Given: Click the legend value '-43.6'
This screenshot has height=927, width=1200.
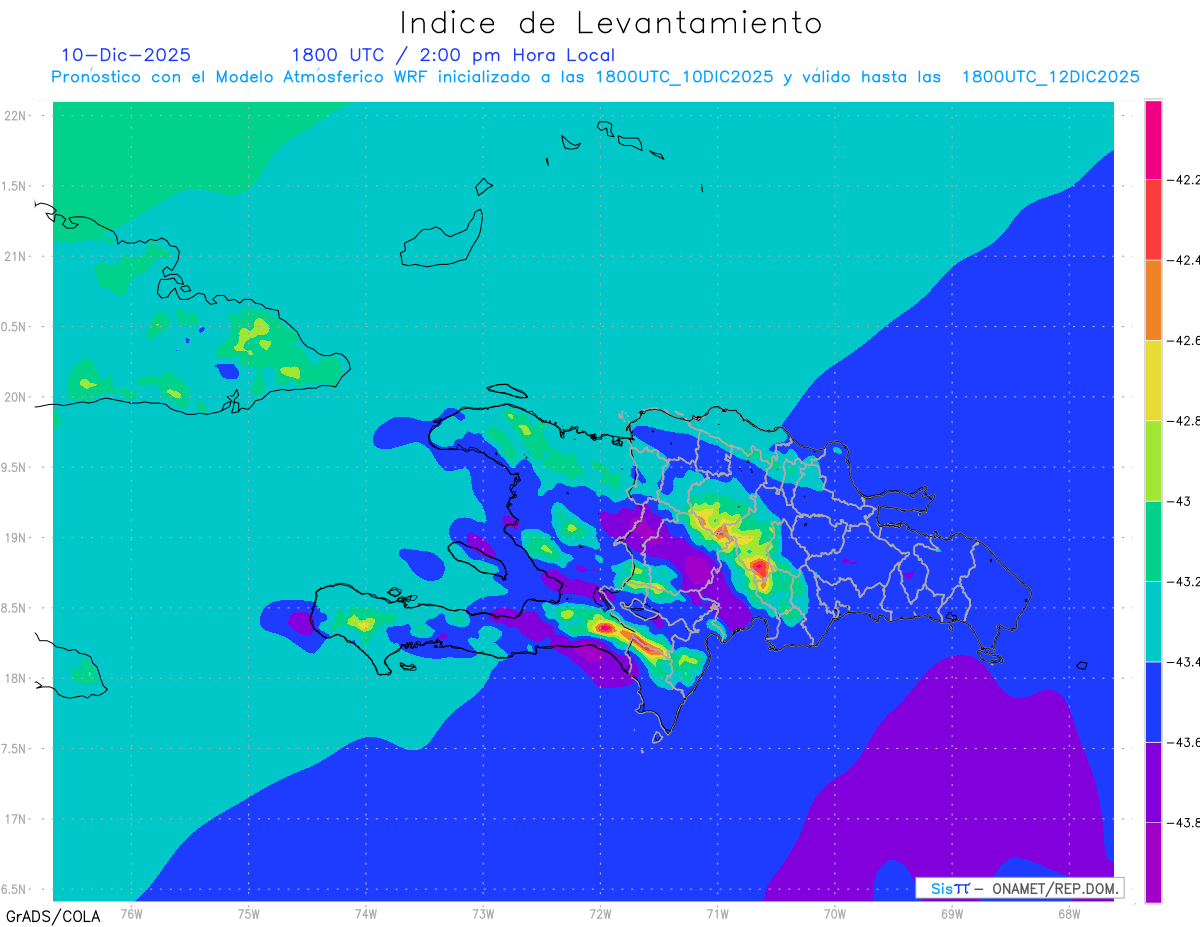Looking at the screenshot, I should (1184, 742).
